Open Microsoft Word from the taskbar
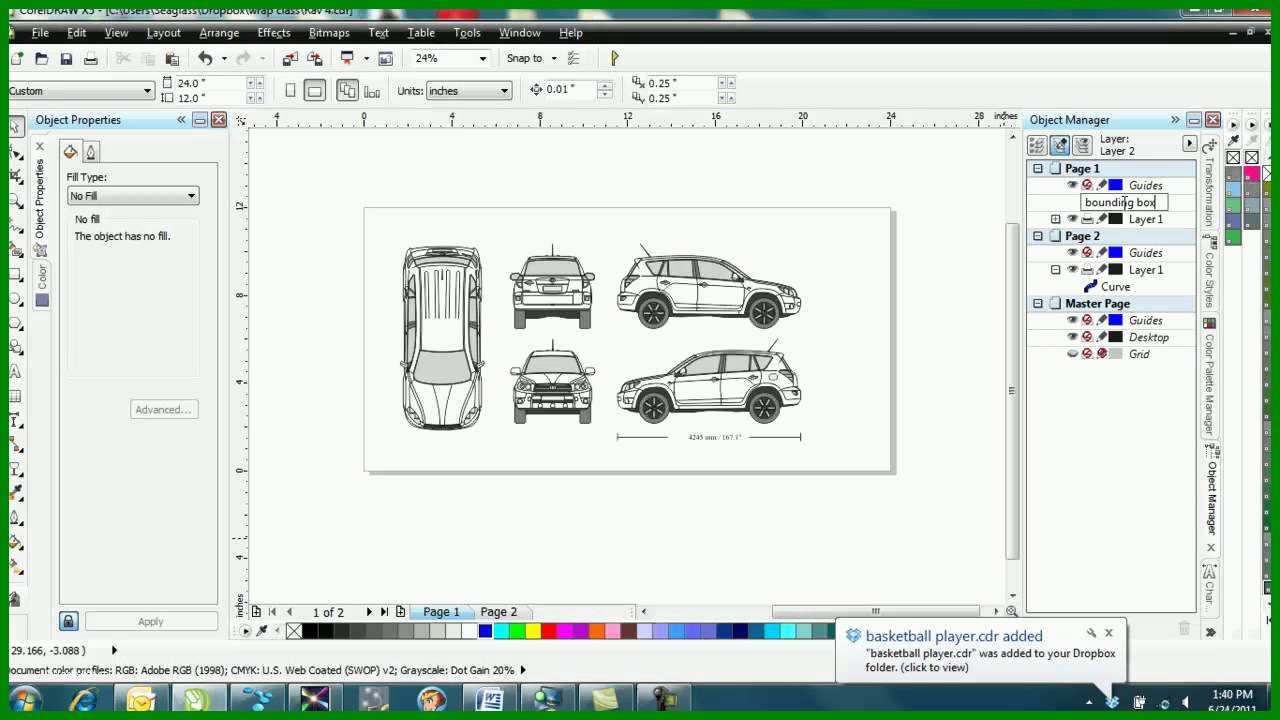Viewport: 1280px width, 720px height. [490, 699]
